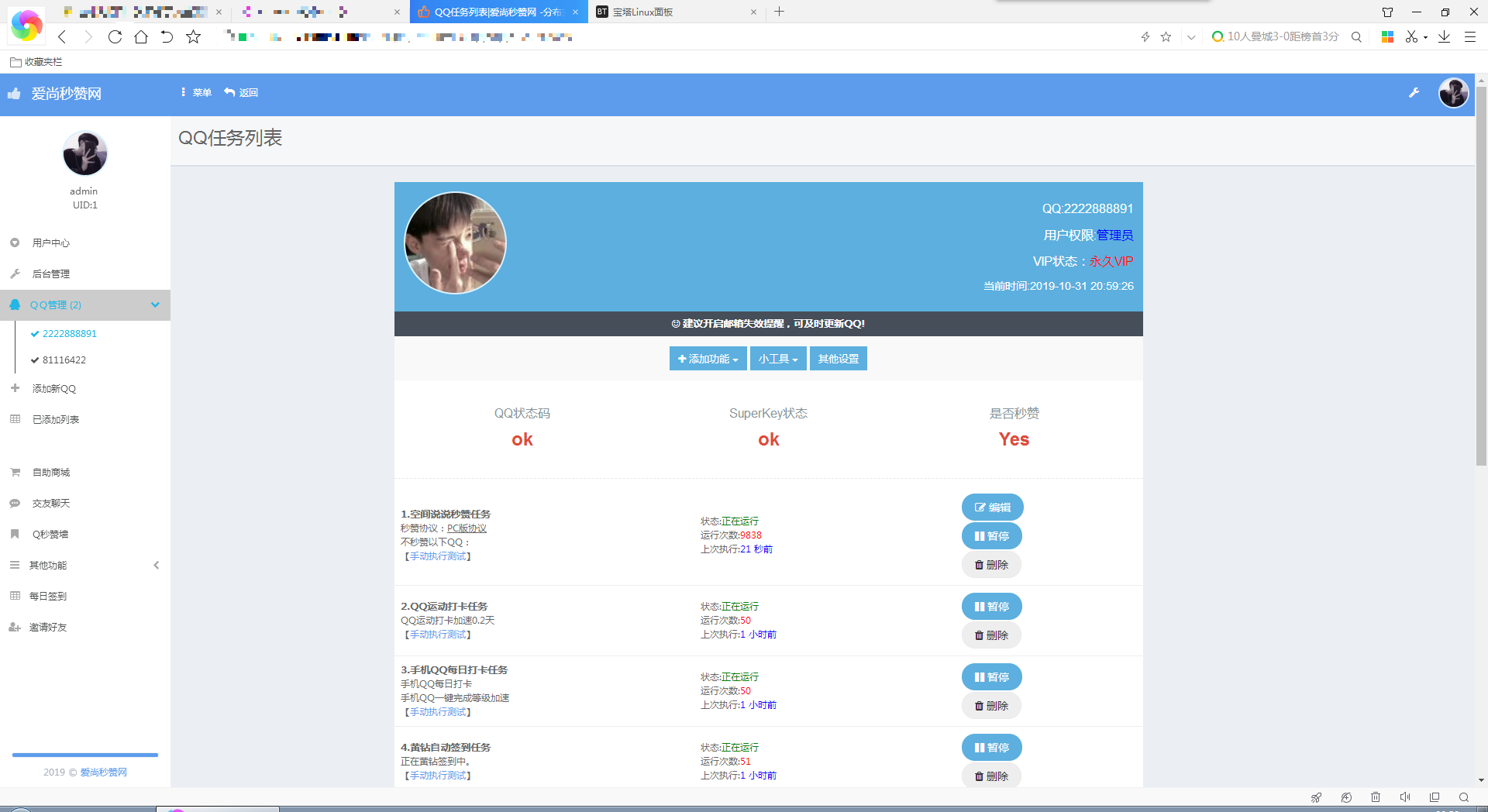Collapse the QQ管理 sidebar section
This screenshot has height=812, width=1488.
click(155, 304)
